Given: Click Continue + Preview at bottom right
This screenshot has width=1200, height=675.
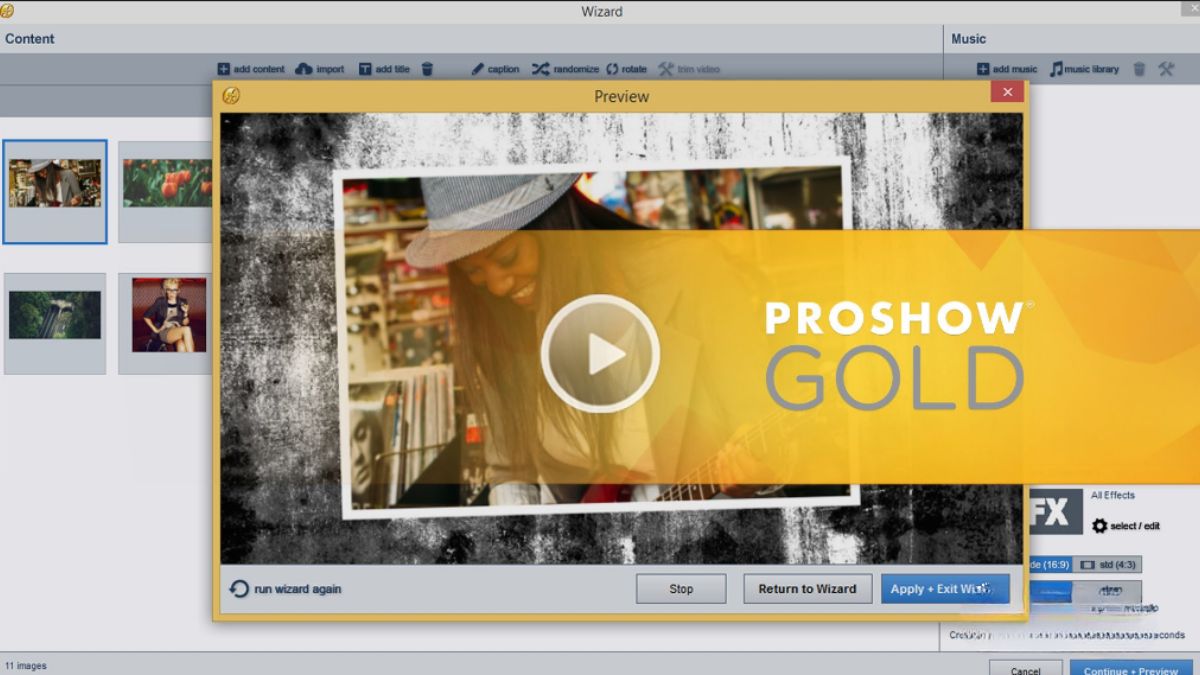Looking at the screenshot, I should coord(1130,668).
